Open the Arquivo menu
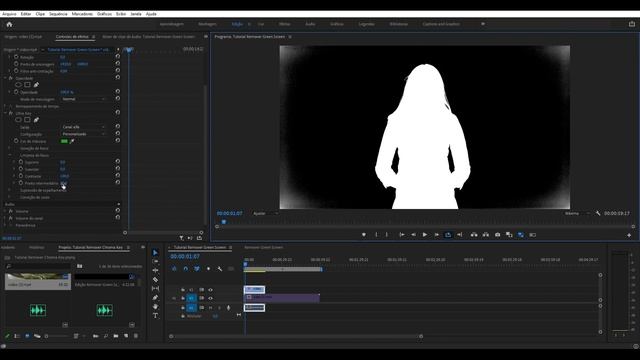This screenshot has height=360, width=640. tap(9, 14)
